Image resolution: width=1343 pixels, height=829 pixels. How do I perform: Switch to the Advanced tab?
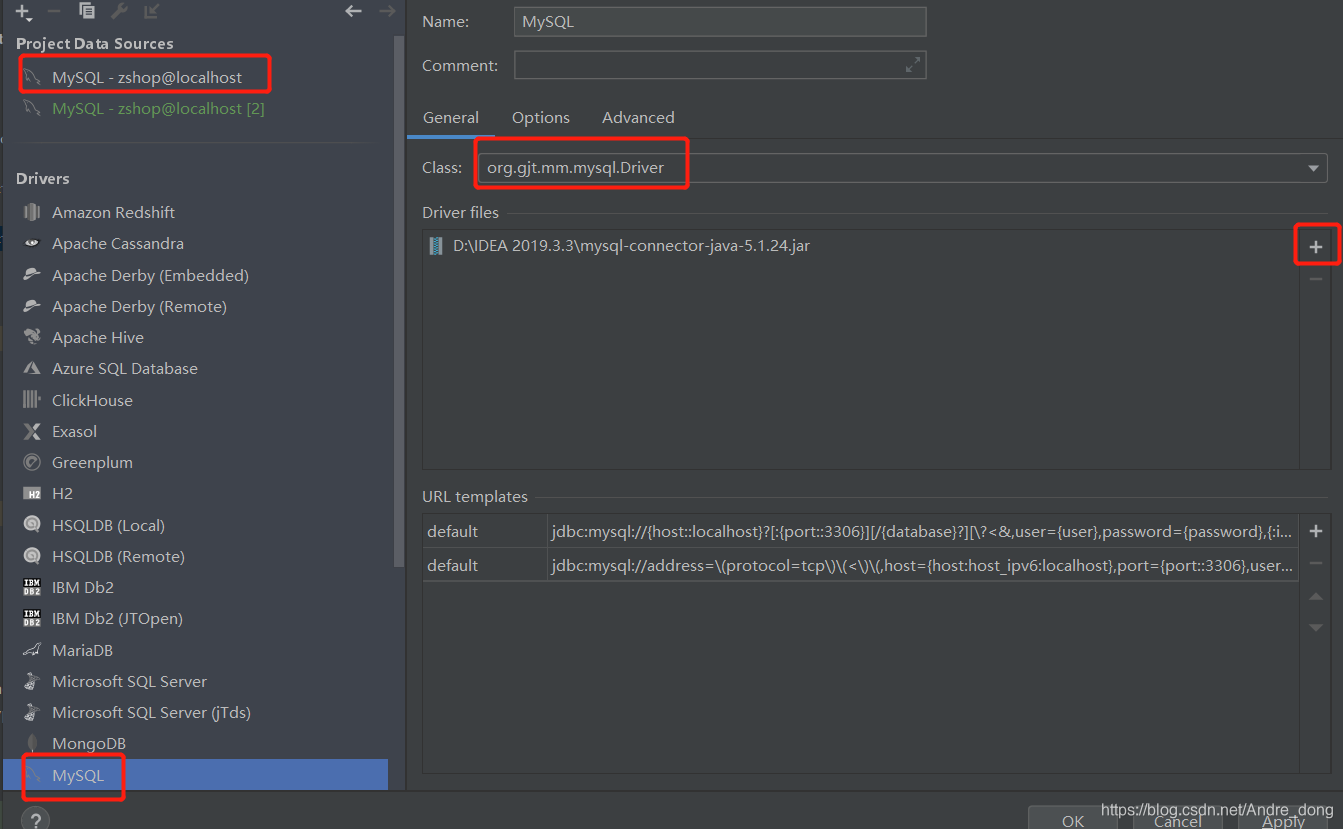tap(638, 118)
